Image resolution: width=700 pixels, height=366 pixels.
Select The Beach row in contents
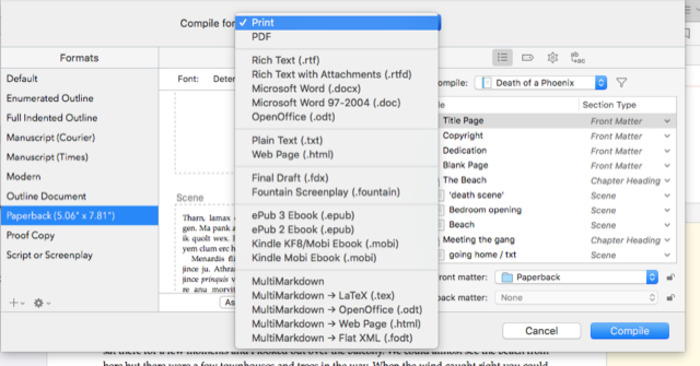coord(557,180)
